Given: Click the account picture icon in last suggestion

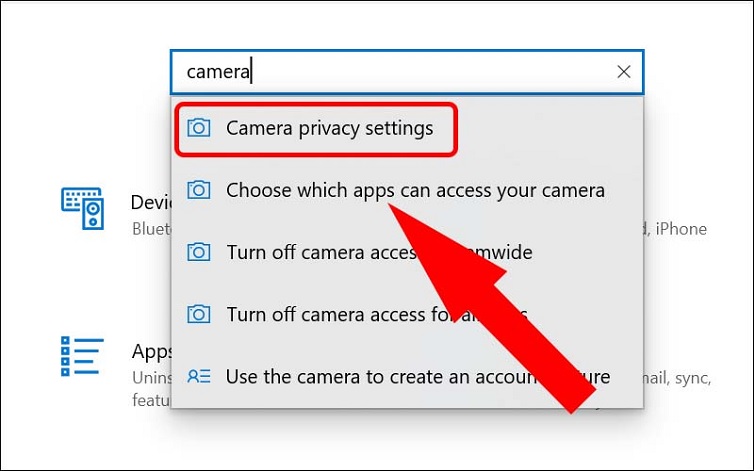Looking at the screenshot, I should 199,377.
